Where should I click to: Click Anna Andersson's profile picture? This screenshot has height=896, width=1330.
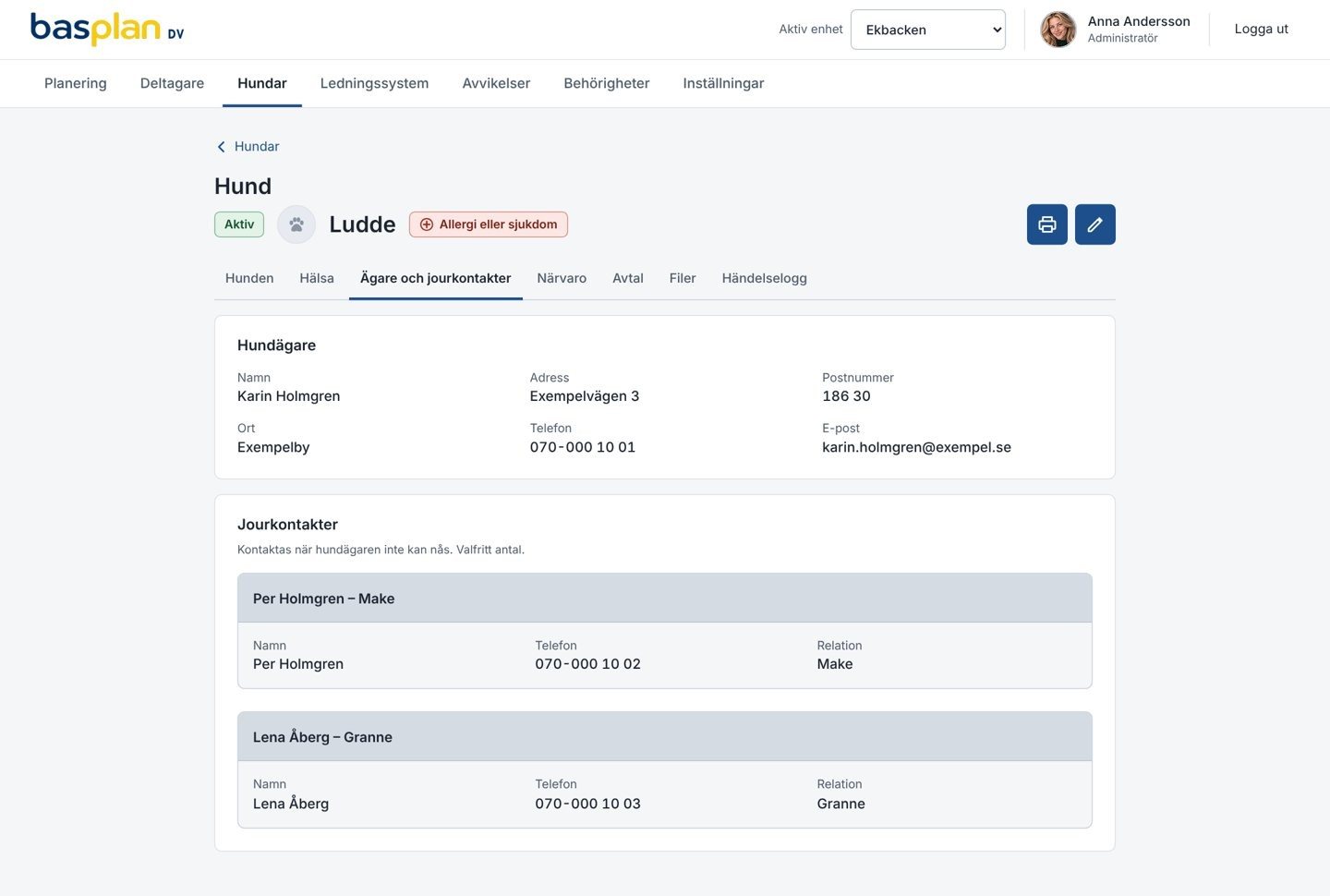(x=1058, y=30)
